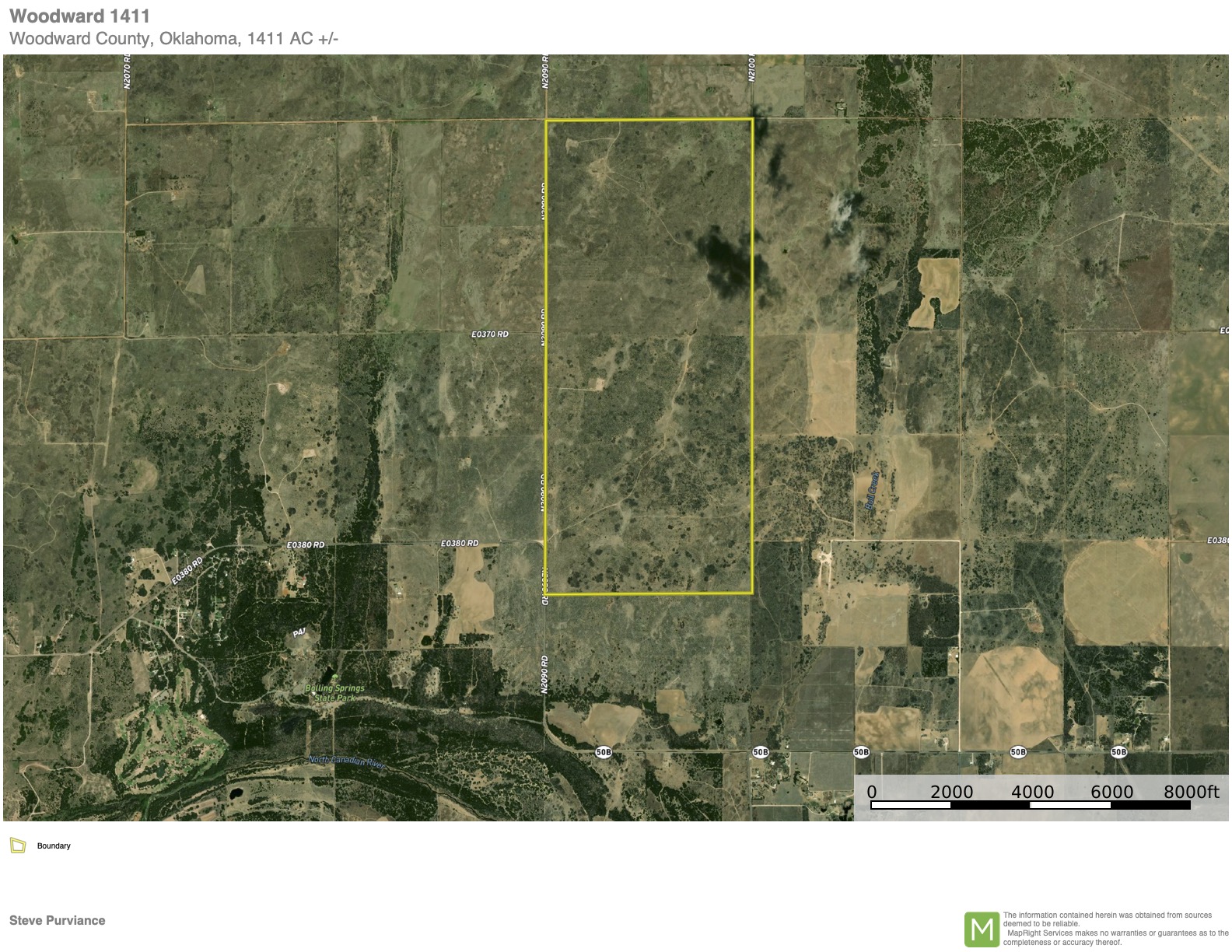
Task: Click the PAI map label
Action: coord(299,634)
